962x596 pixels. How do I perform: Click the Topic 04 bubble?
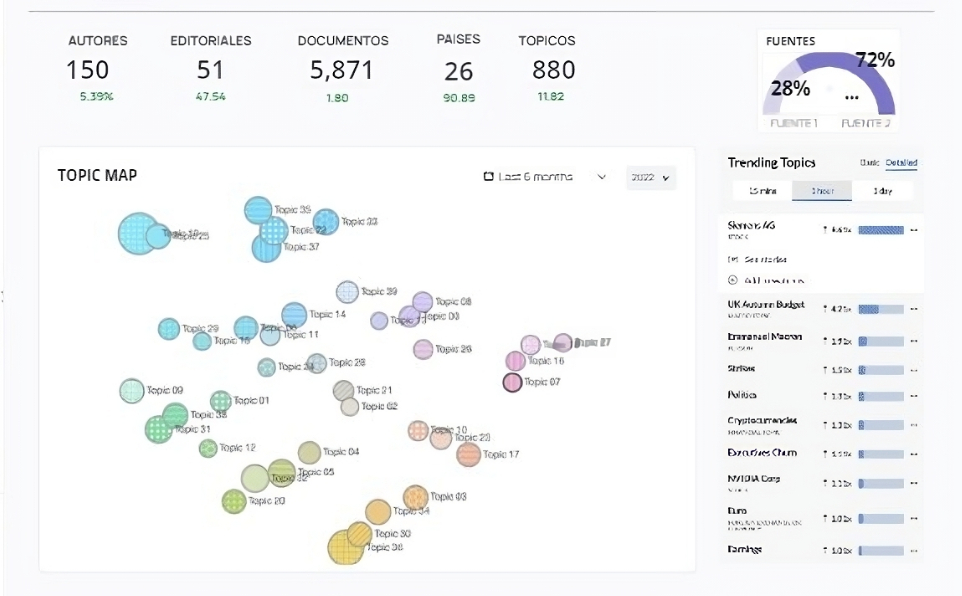(310, 452)
